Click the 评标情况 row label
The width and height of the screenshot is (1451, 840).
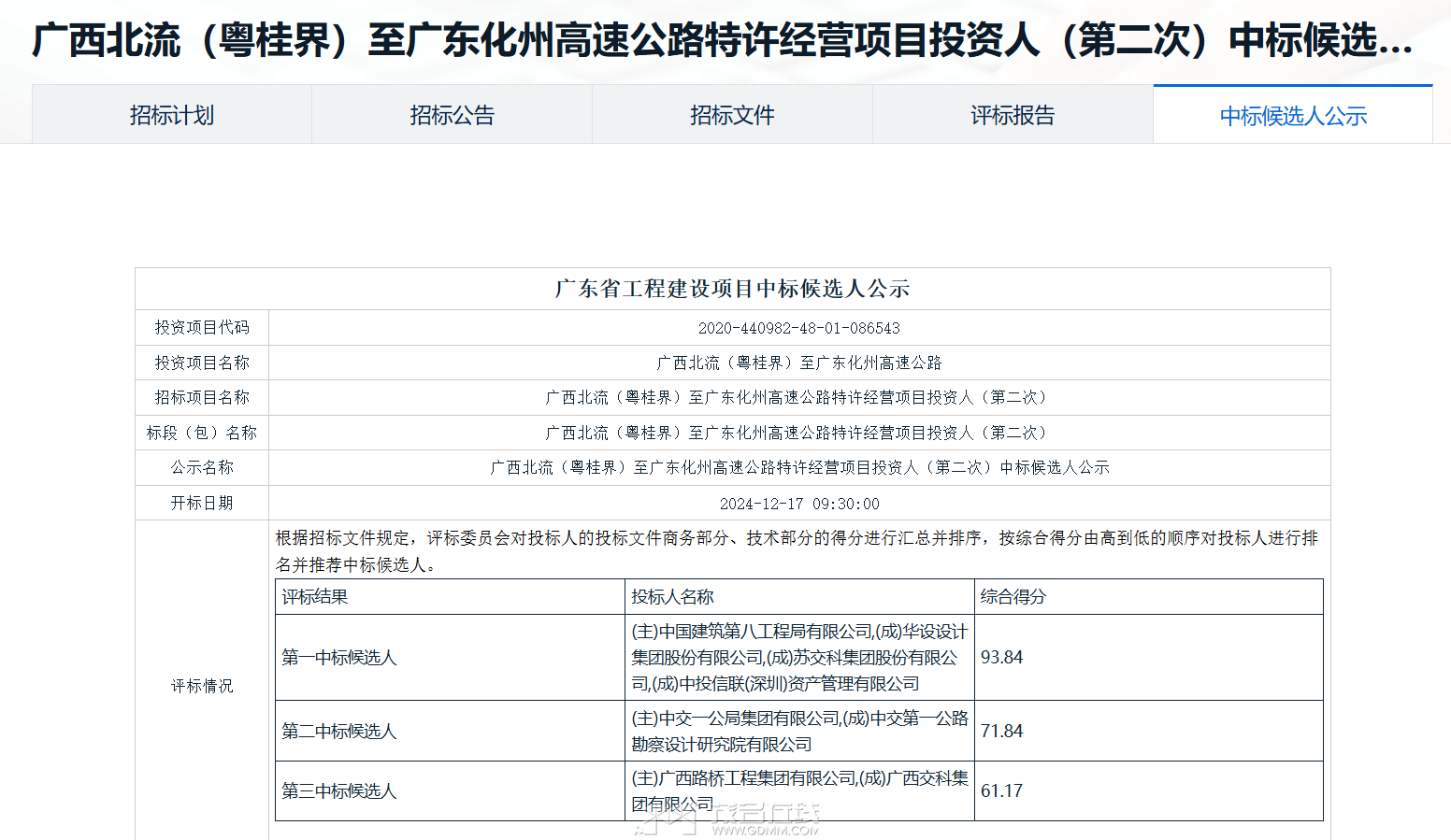(202, 686)
